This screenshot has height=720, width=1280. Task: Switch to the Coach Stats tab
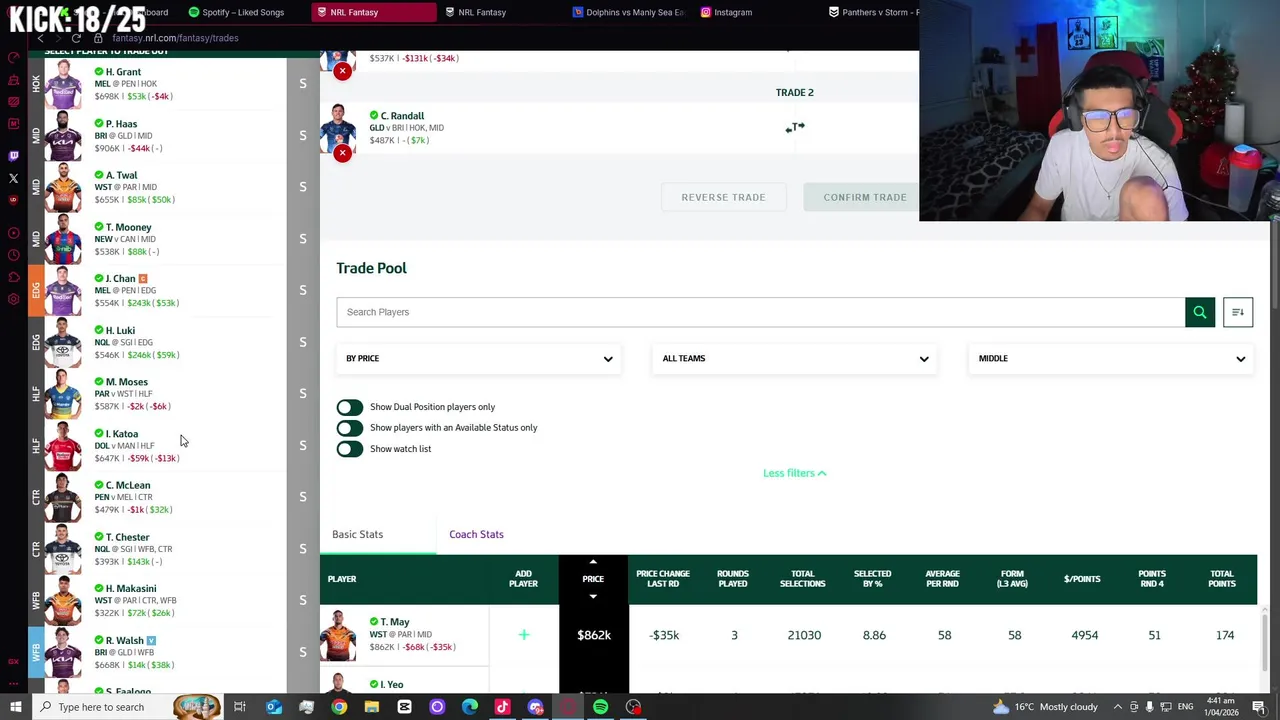click(x=476, y=534)
